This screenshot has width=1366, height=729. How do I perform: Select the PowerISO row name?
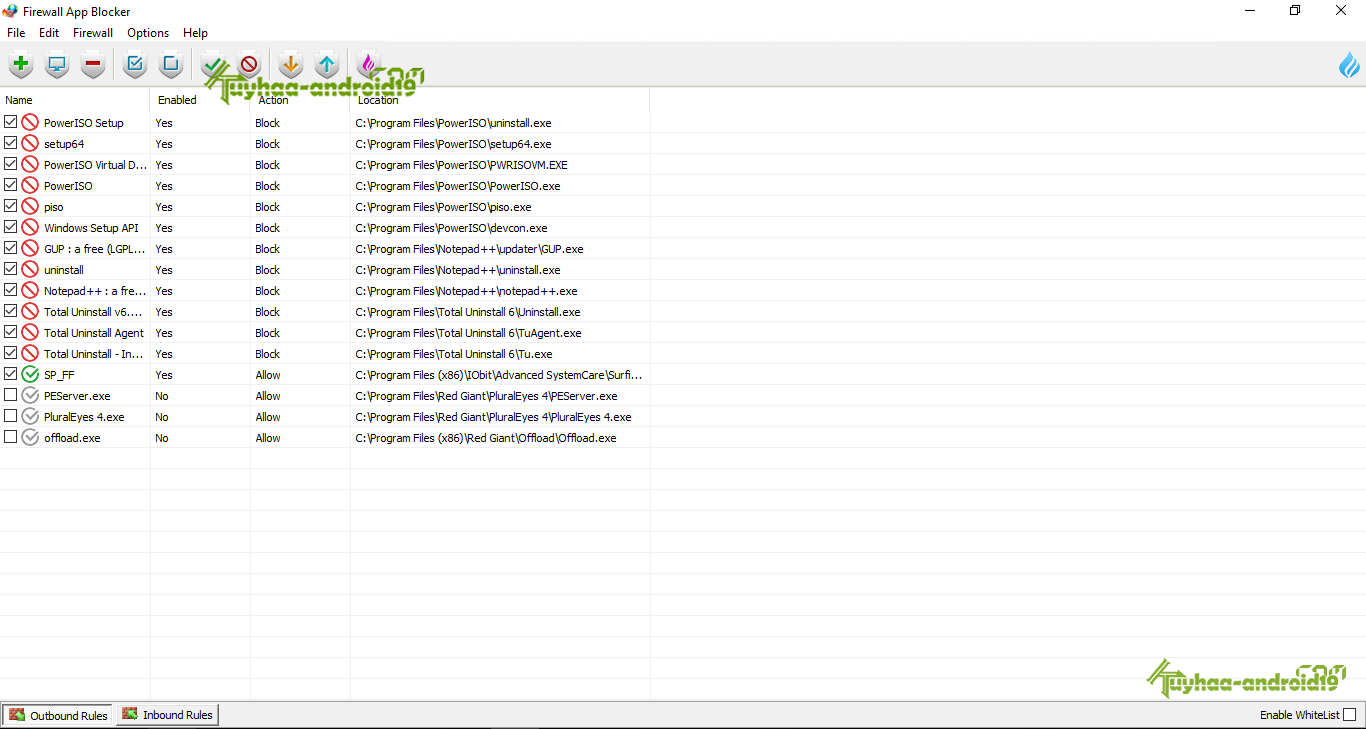click(68, 186)
